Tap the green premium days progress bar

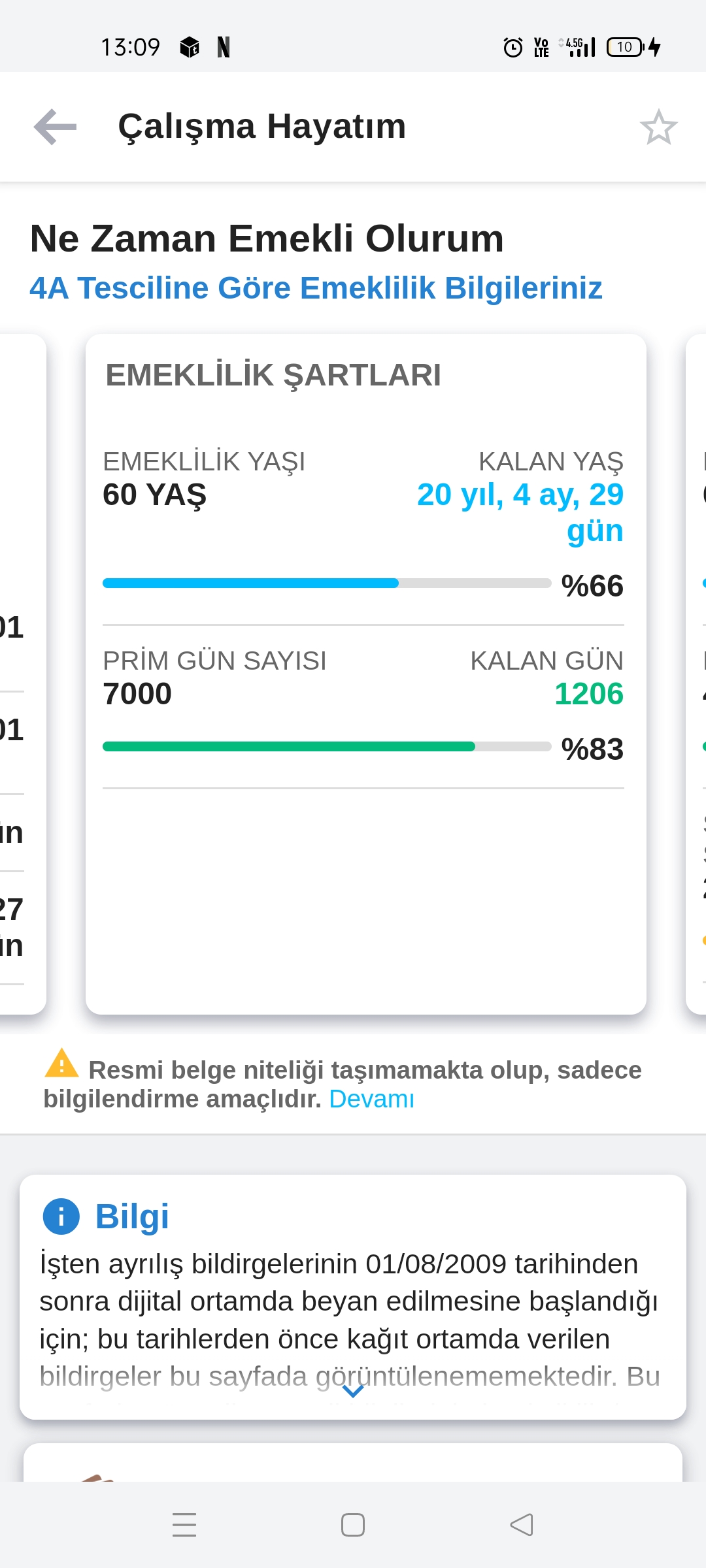327,746
